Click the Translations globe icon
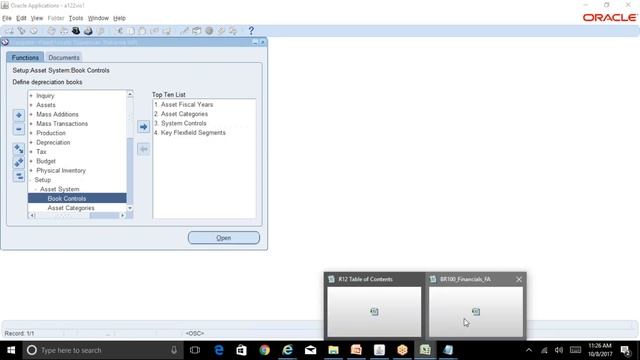Screen dimensions: 640x360 (x=209, y=31)
